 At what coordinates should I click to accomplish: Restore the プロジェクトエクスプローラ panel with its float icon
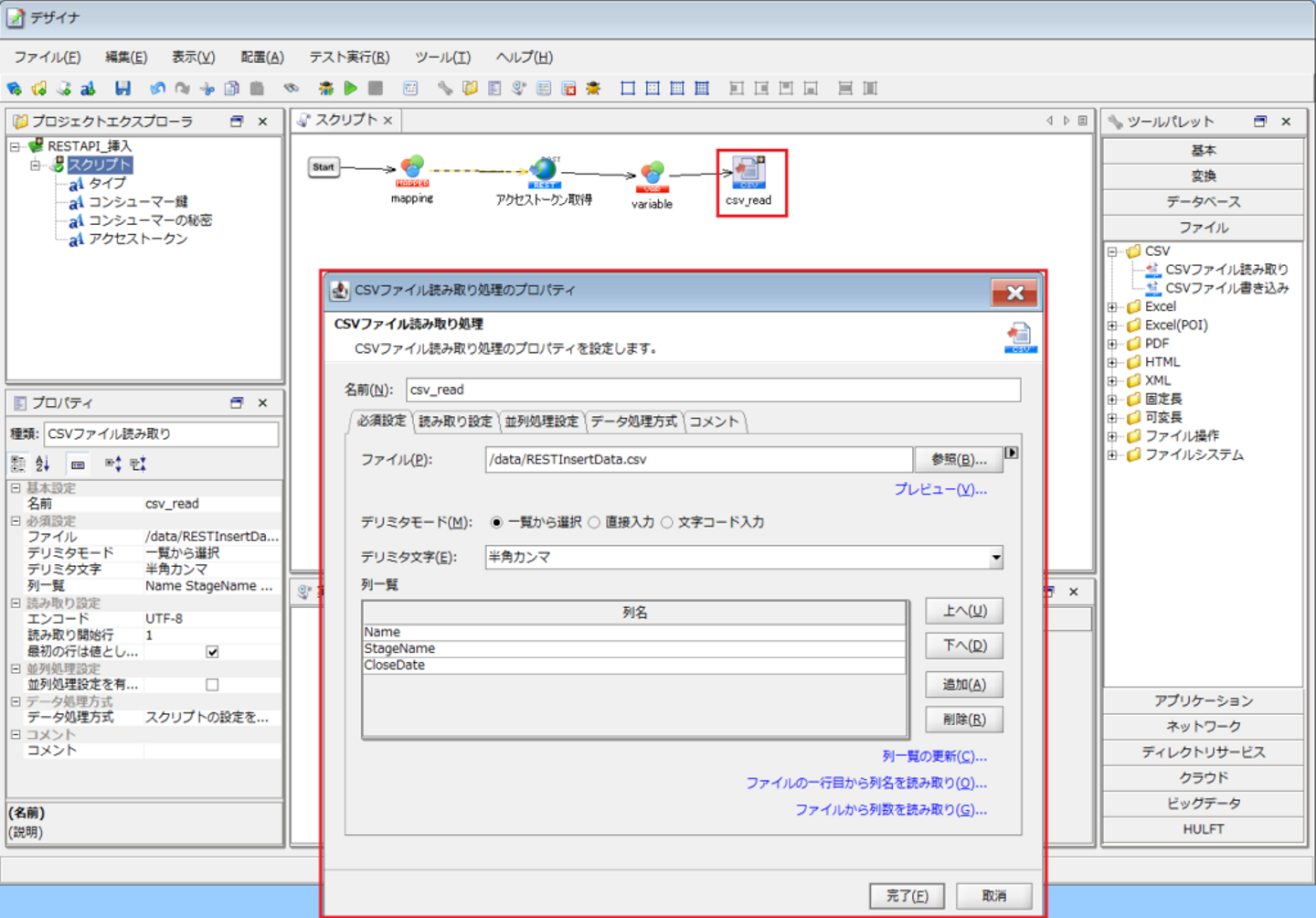tap(237, 122)
